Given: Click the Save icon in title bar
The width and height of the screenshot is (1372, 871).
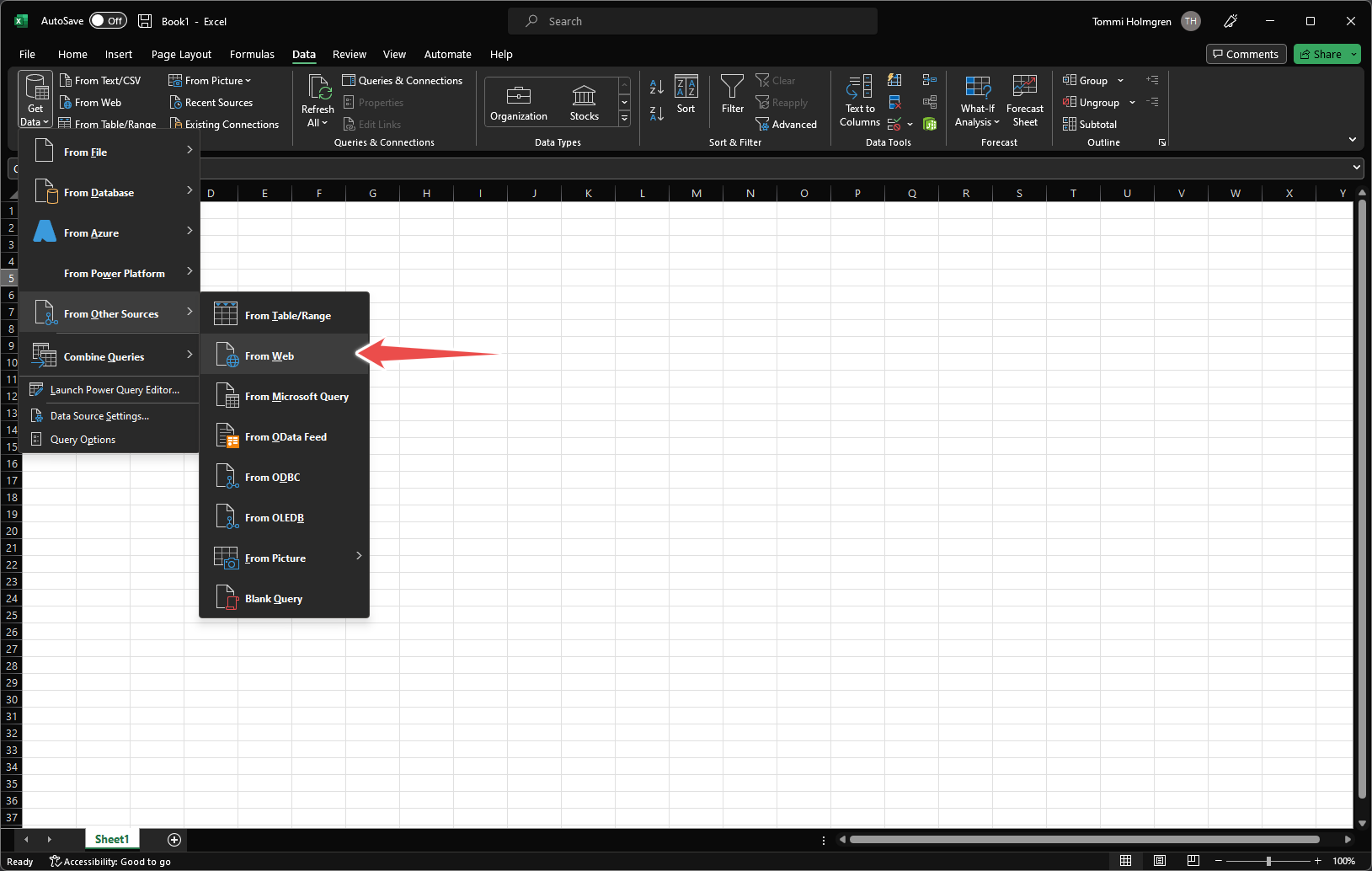Looking at the screenshot, I should pos(145,21).
